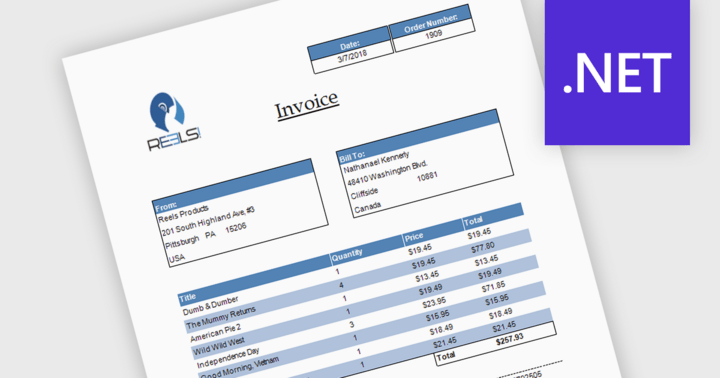The width and height of the screenshot is (720, 378).
Task: Click the city Pittsburgh
Action: (182, 242)
